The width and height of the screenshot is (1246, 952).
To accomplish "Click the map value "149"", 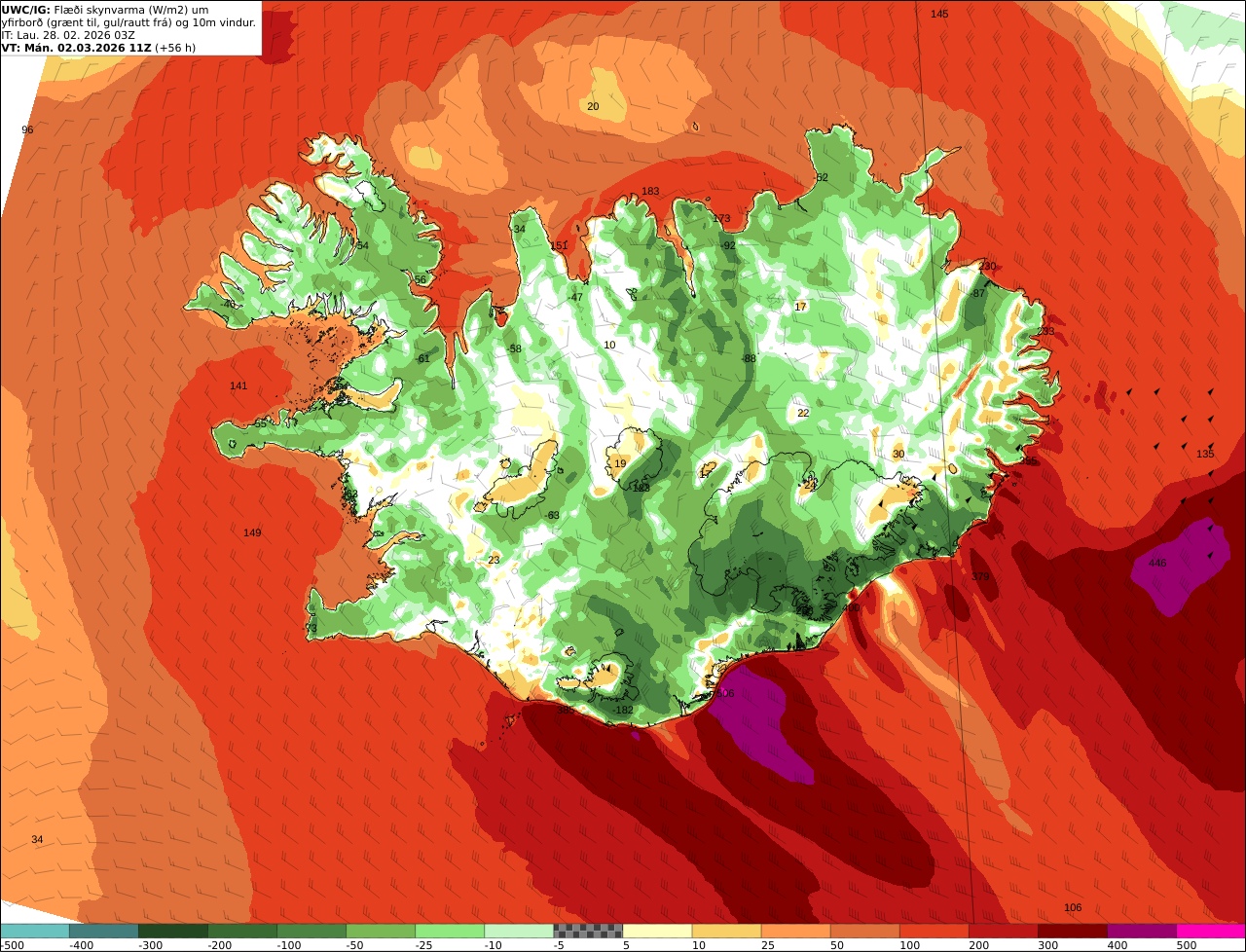I will click(252, 532).
